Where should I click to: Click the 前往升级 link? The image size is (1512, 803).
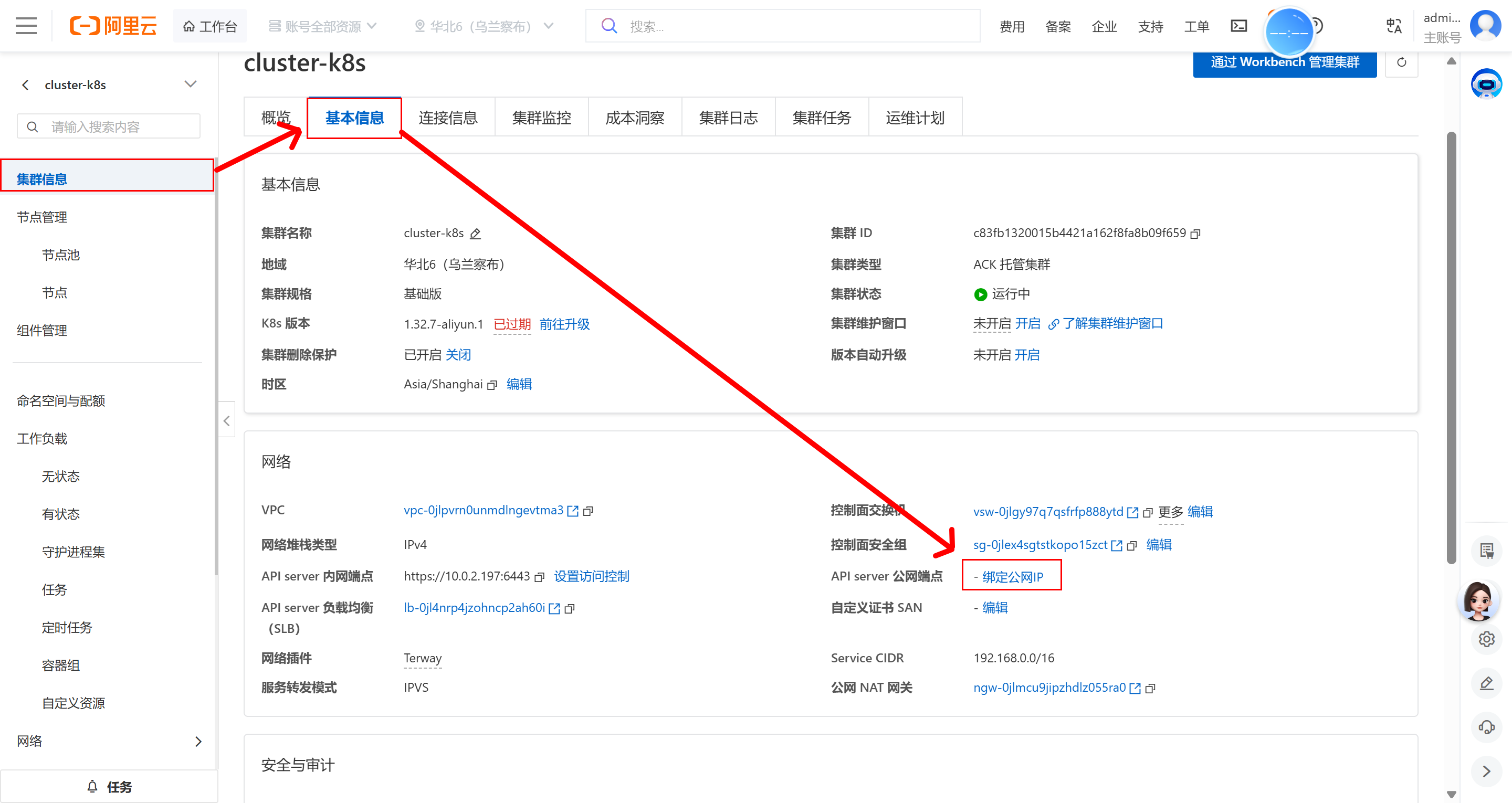click(565, 324)
